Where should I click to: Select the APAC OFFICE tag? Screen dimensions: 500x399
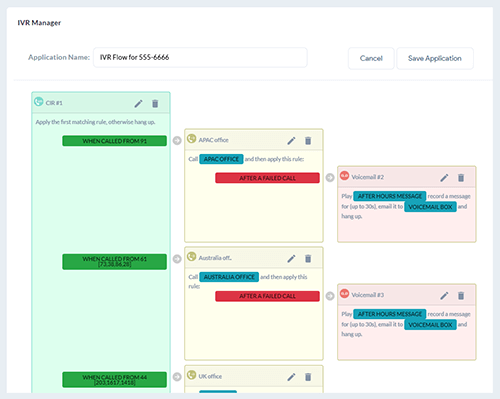point(221,159)
